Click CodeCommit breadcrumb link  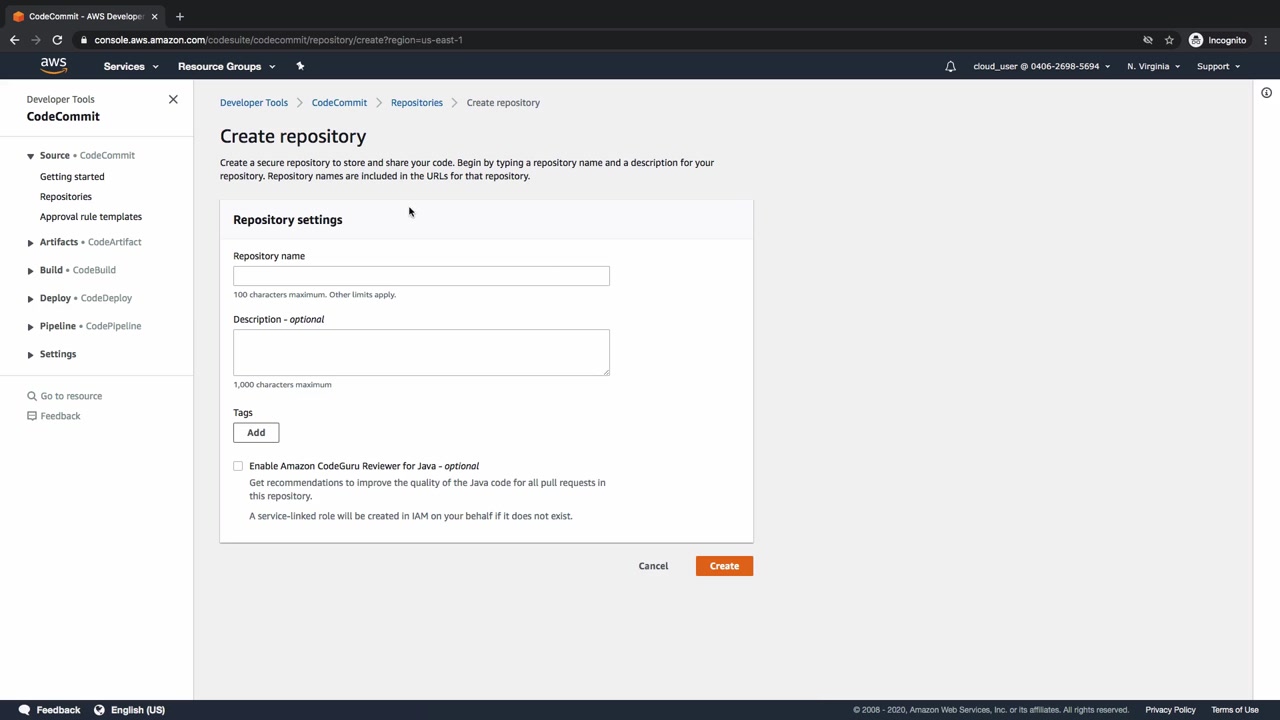click(339, 103)
